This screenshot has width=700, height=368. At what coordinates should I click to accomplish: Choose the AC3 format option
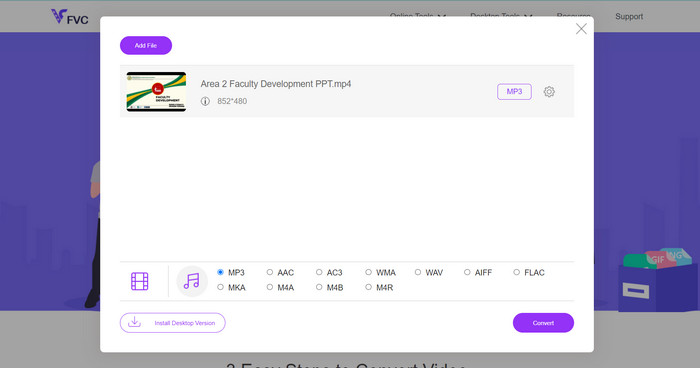(x=319, y=272)
